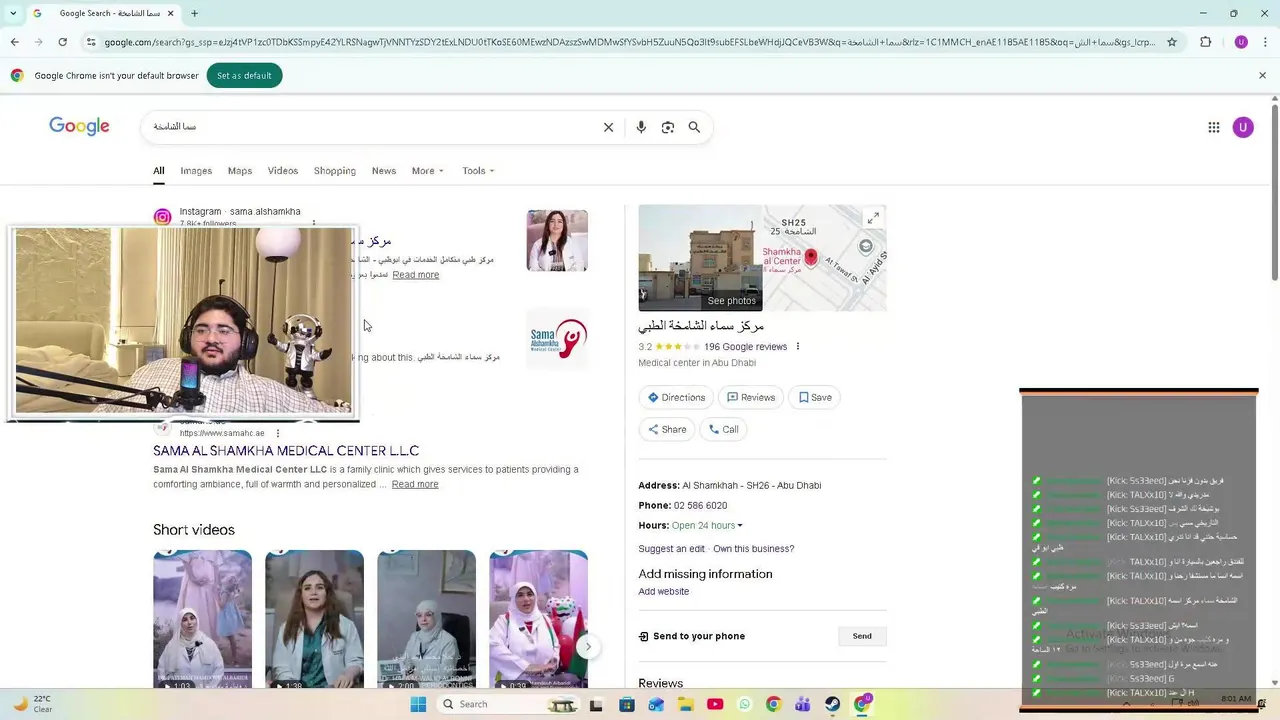
Task: Play the first short video thumbnail
Action: pos(202,619)
